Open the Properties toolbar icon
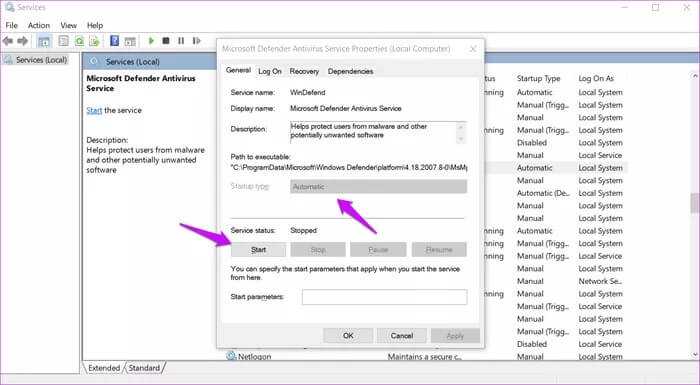Screen dimensions: 700x385 pyautogui.click(x=63, y=41)
